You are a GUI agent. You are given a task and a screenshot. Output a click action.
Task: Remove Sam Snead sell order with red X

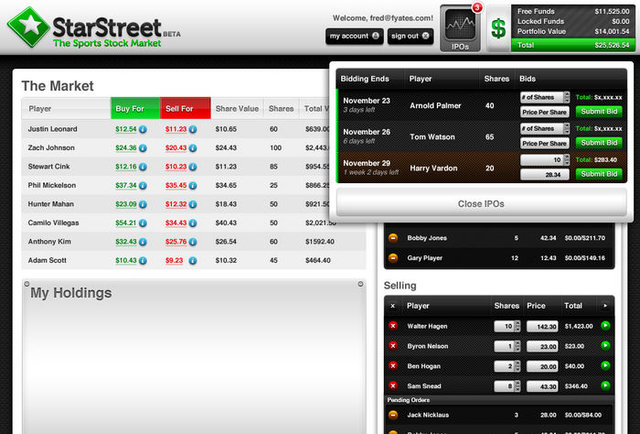point(393,385)
